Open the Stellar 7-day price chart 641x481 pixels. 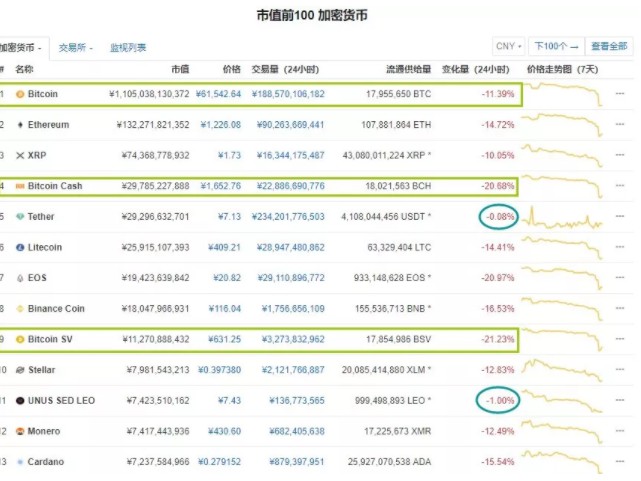point(563,370)
